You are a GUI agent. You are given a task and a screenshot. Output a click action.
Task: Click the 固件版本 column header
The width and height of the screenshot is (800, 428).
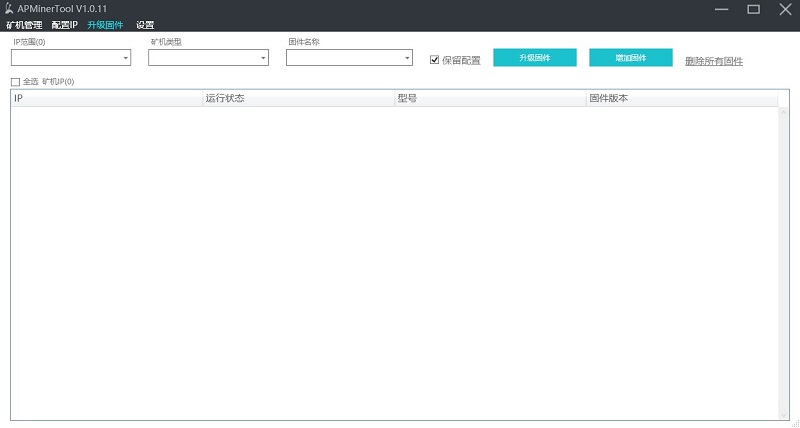[x=682, y=99]
